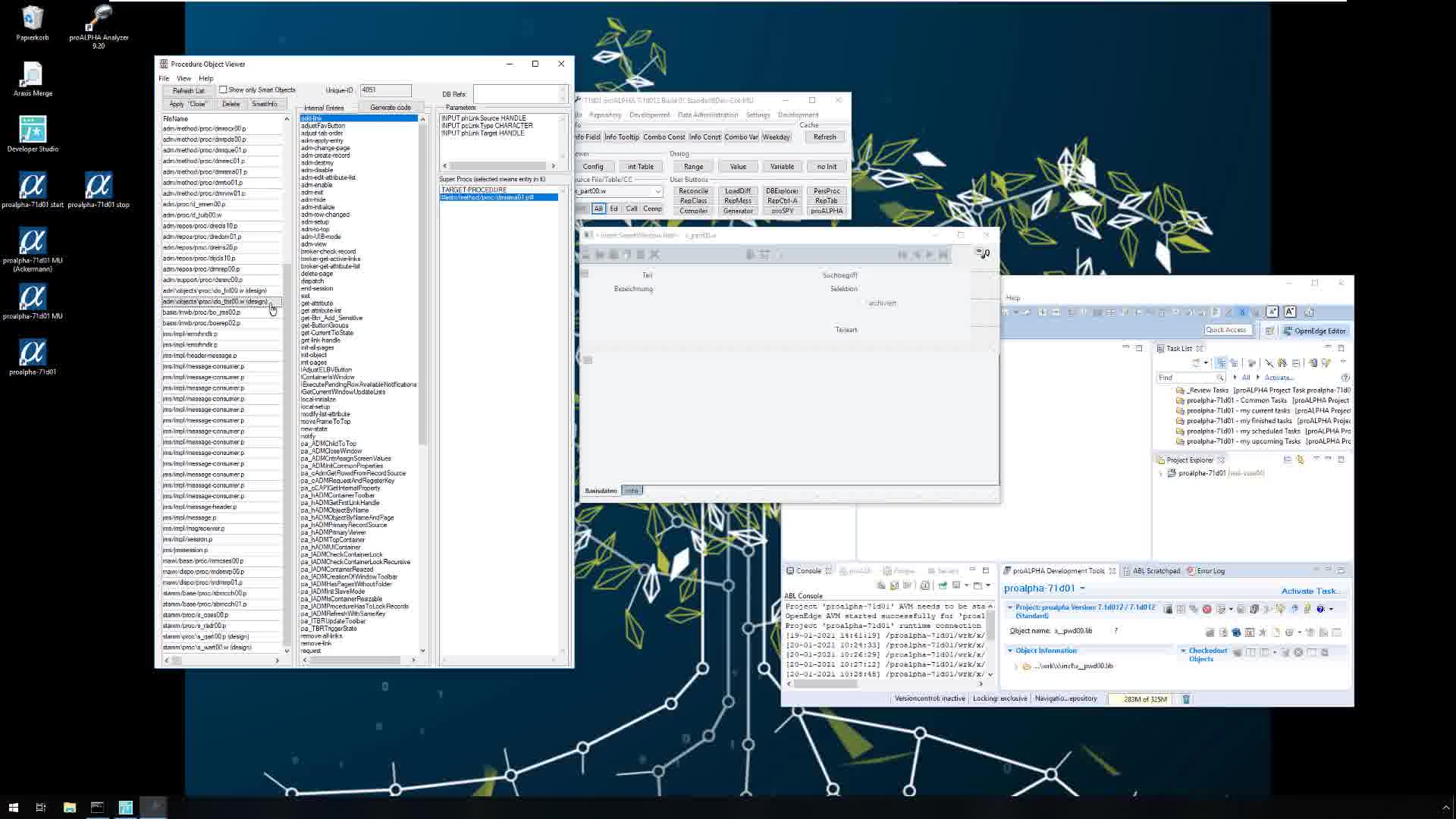Launch proALPHA Analyzer 9.20 desktop icon
The width and height of the screenshot is (1456, 819).
99,25
